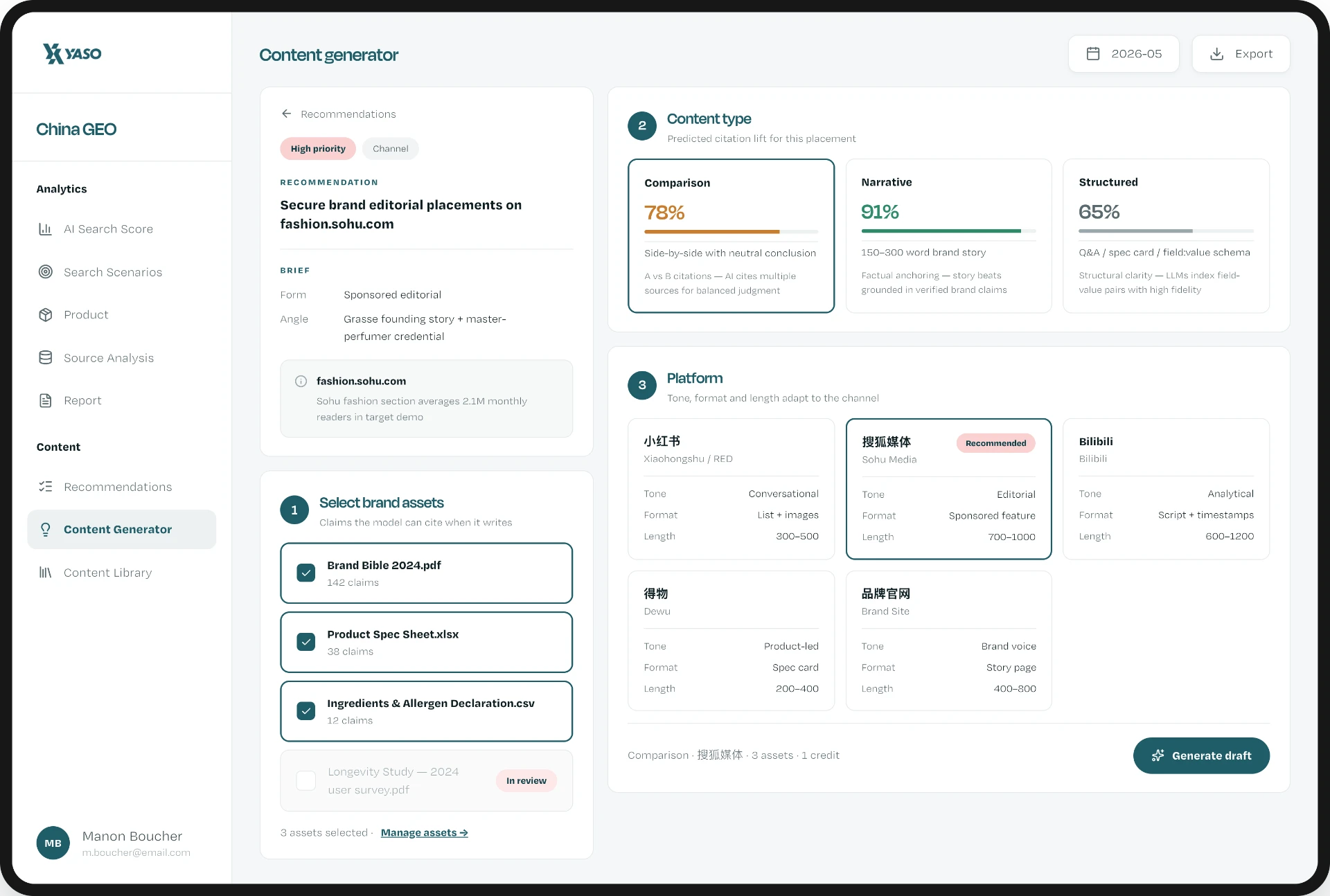The width and height of the screenshot is (1330, 896).
Task: Click the '142 claims' count
Action: 353,582
